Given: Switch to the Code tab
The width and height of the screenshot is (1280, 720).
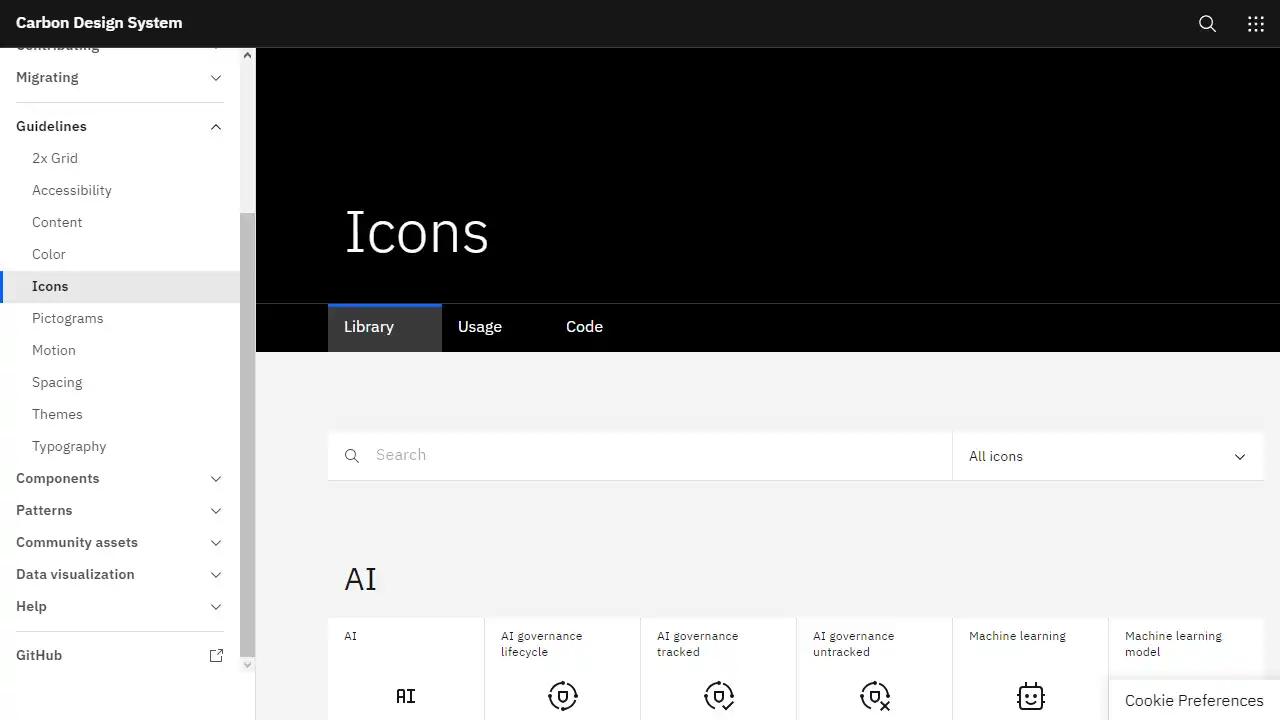Looking at the screenshot, I should tap(584, 327).
